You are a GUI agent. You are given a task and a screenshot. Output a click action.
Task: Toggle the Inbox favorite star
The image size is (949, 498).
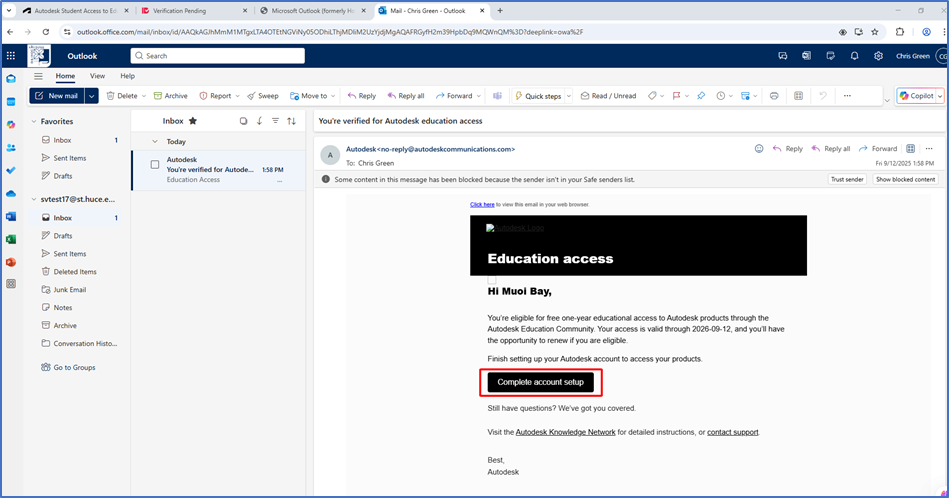193,121
